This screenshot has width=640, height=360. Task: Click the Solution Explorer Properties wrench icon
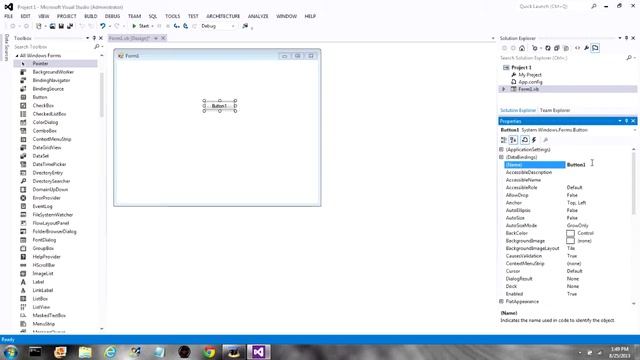pyautogui.click(x=586, y=48)
